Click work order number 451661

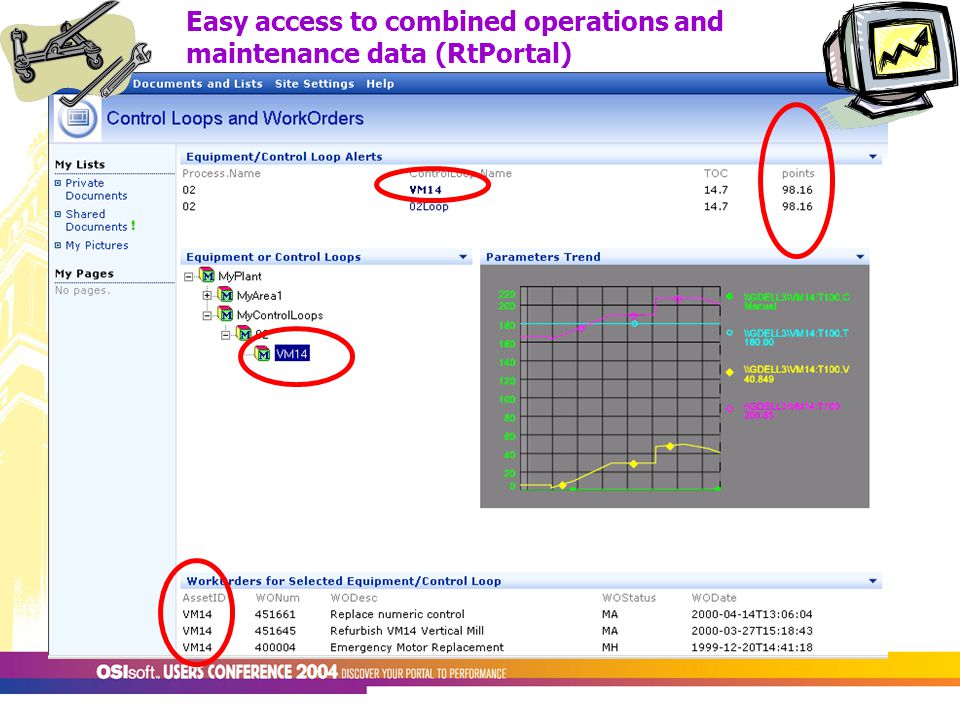click(275, 615)
